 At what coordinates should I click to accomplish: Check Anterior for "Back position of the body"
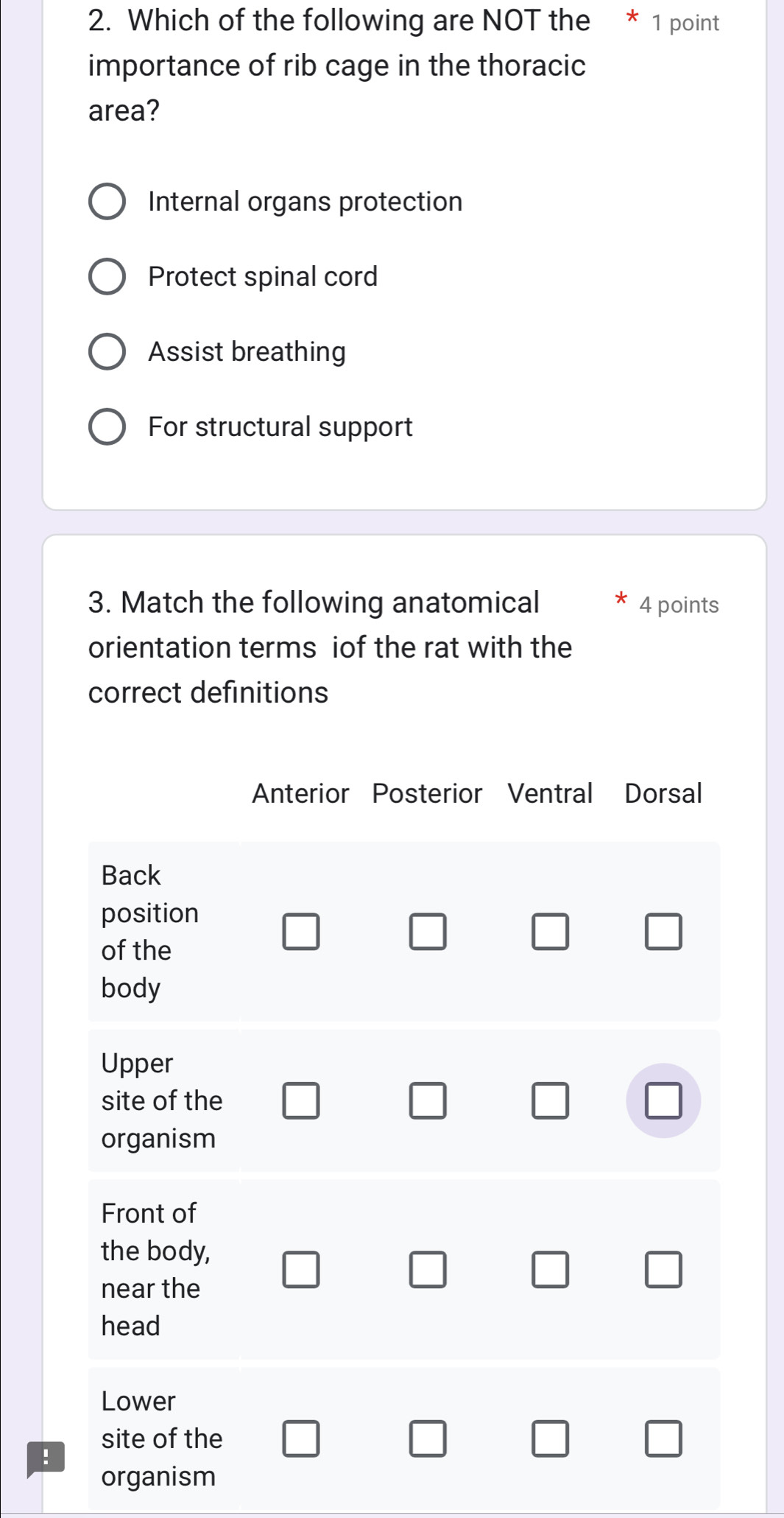(302, 932)
